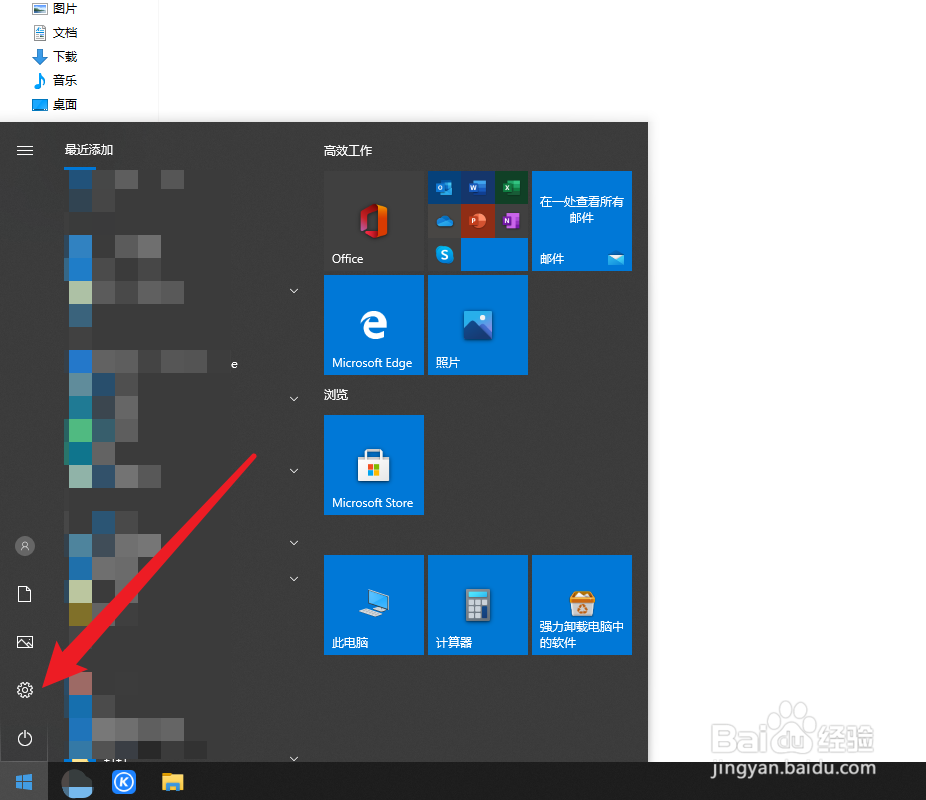Click the Power button icon
The width and height of the screenshot is (926, 800).
coord(25,738)
